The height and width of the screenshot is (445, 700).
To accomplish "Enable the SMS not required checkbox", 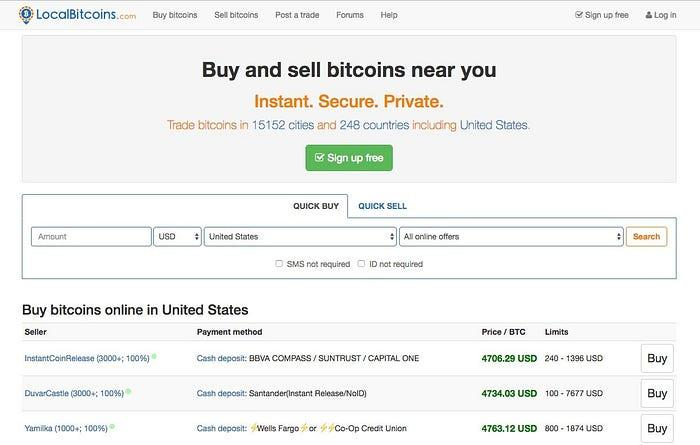I will 279,264.
